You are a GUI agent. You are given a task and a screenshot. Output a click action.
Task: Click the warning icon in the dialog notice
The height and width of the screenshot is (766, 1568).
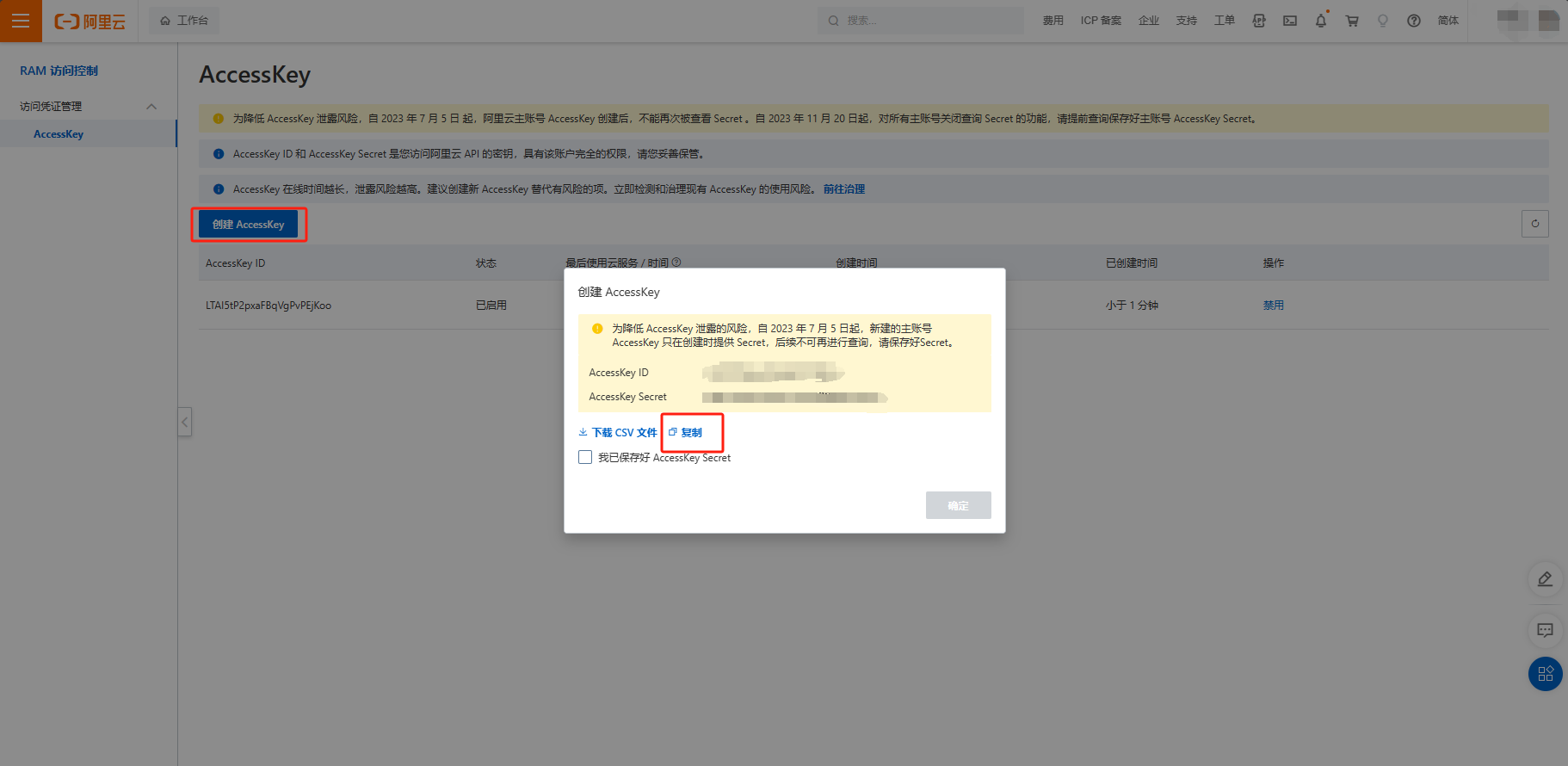coord(597,329)
